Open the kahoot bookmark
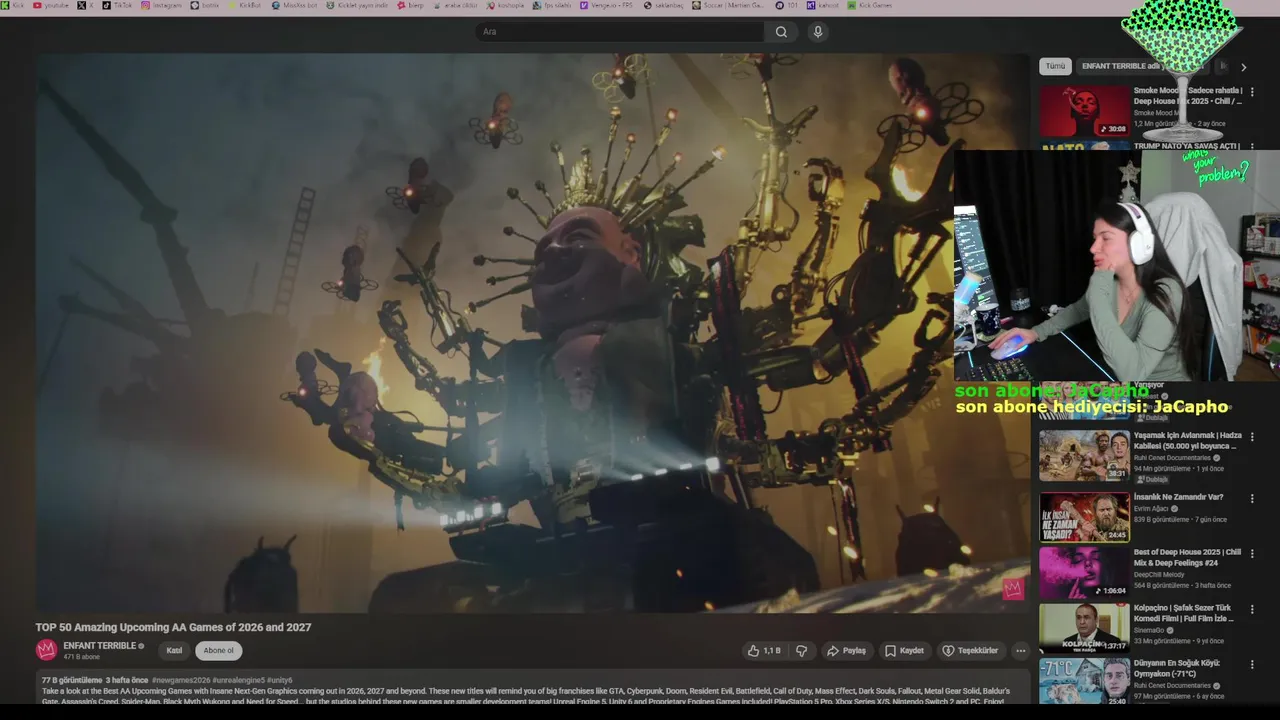This screenshot has height=720, width=1280. coord(824,5)
